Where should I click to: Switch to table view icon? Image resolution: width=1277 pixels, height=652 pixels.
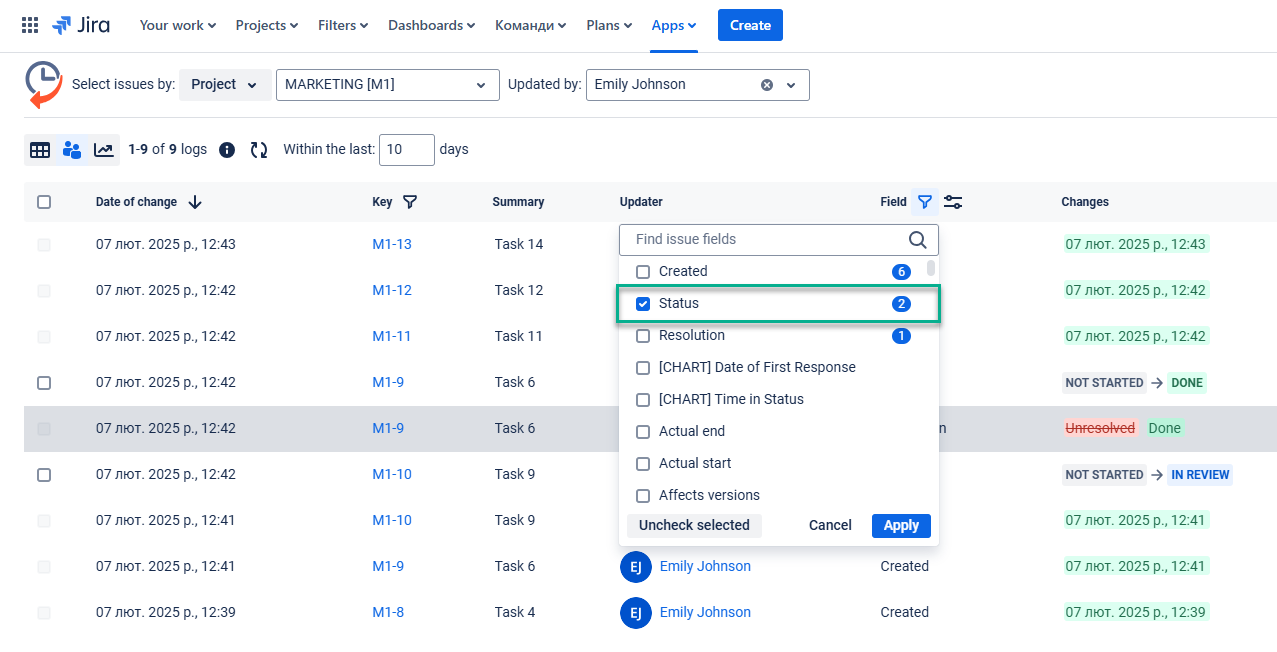tap(40, 150)
